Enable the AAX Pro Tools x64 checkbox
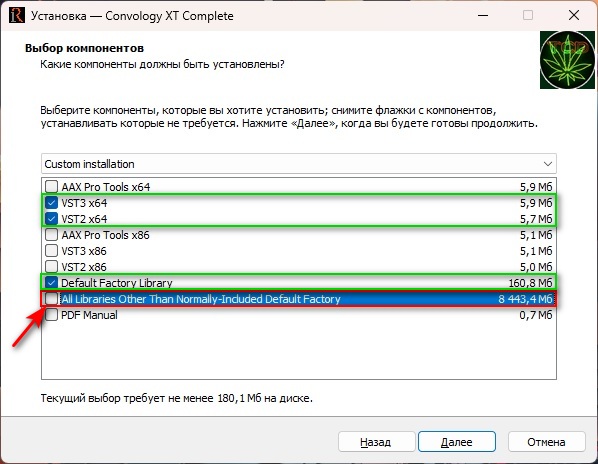 coord(51,186)
